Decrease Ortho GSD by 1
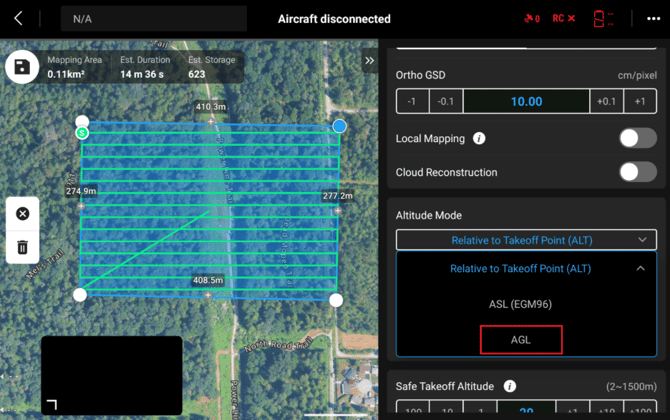The image size is (670, 420). (412, 101)
